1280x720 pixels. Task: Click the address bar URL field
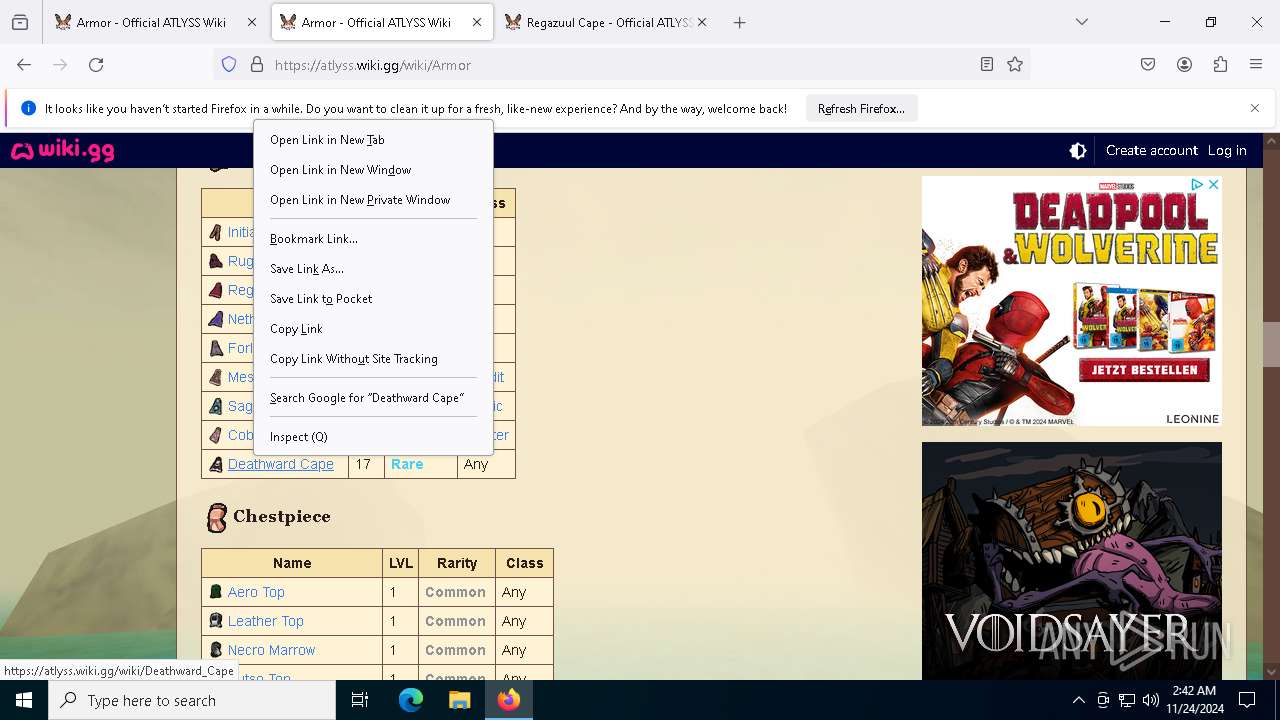click(x=620, y=64)
